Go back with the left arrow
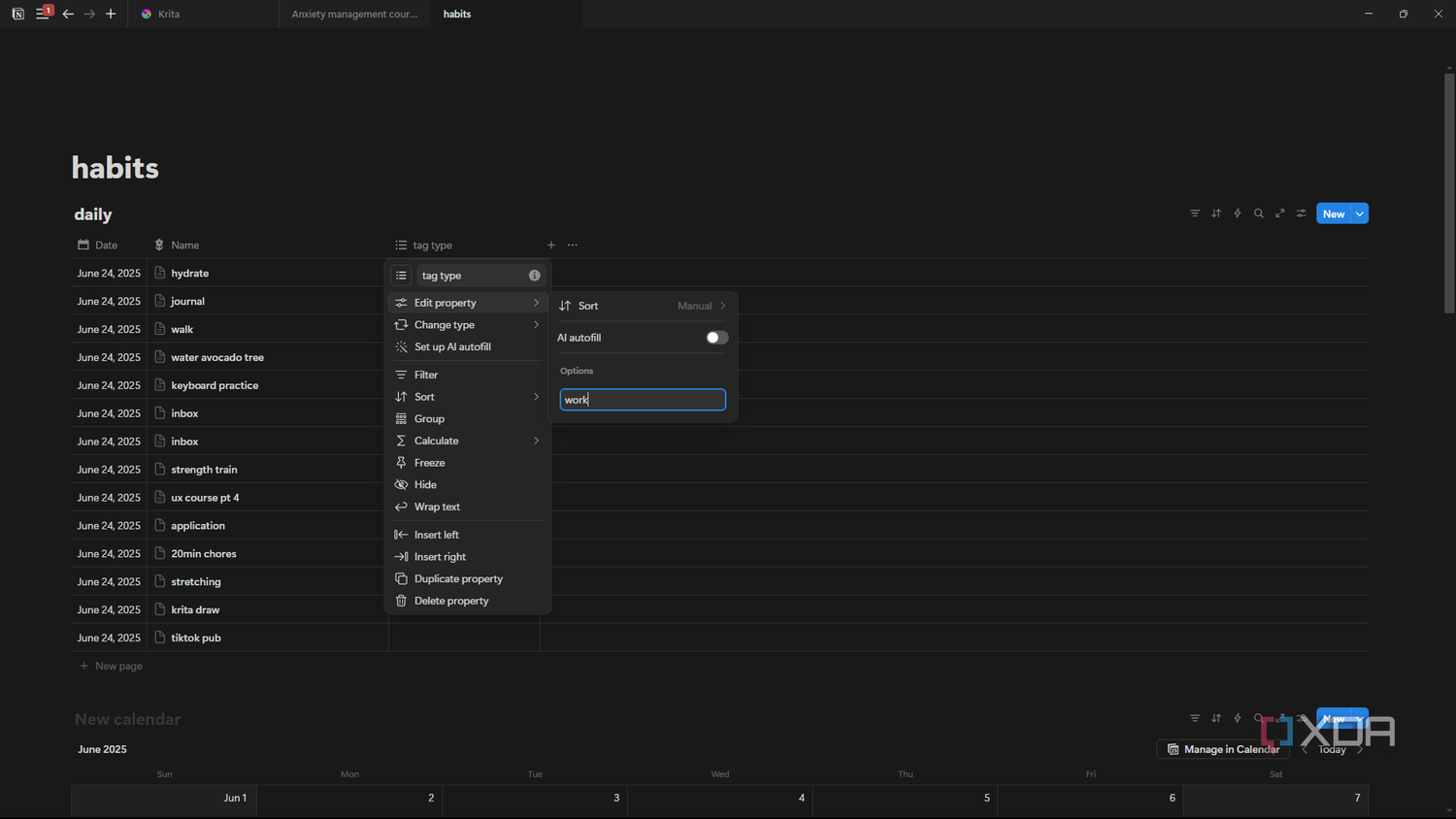Image resolution: width=1456 pixels, height=819 pixels. tap(68, 14)
